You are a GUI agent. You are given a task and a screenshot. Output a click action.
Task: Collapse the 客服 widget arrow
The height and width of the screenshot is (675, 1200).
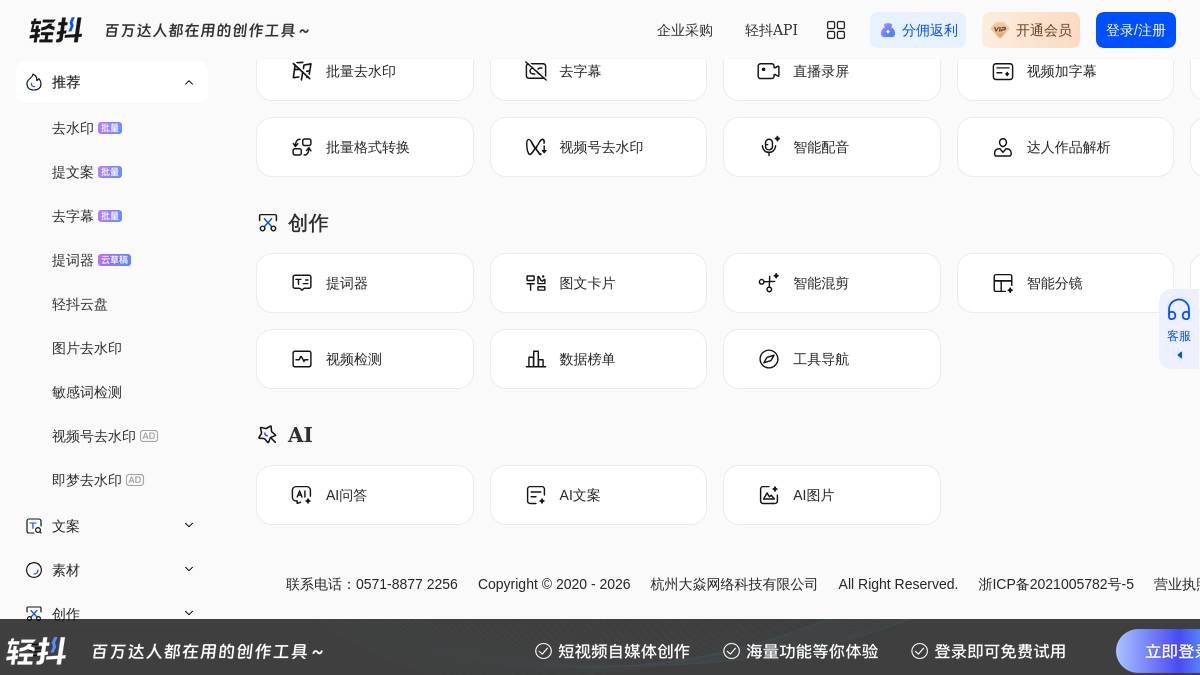click(1179, 355)
